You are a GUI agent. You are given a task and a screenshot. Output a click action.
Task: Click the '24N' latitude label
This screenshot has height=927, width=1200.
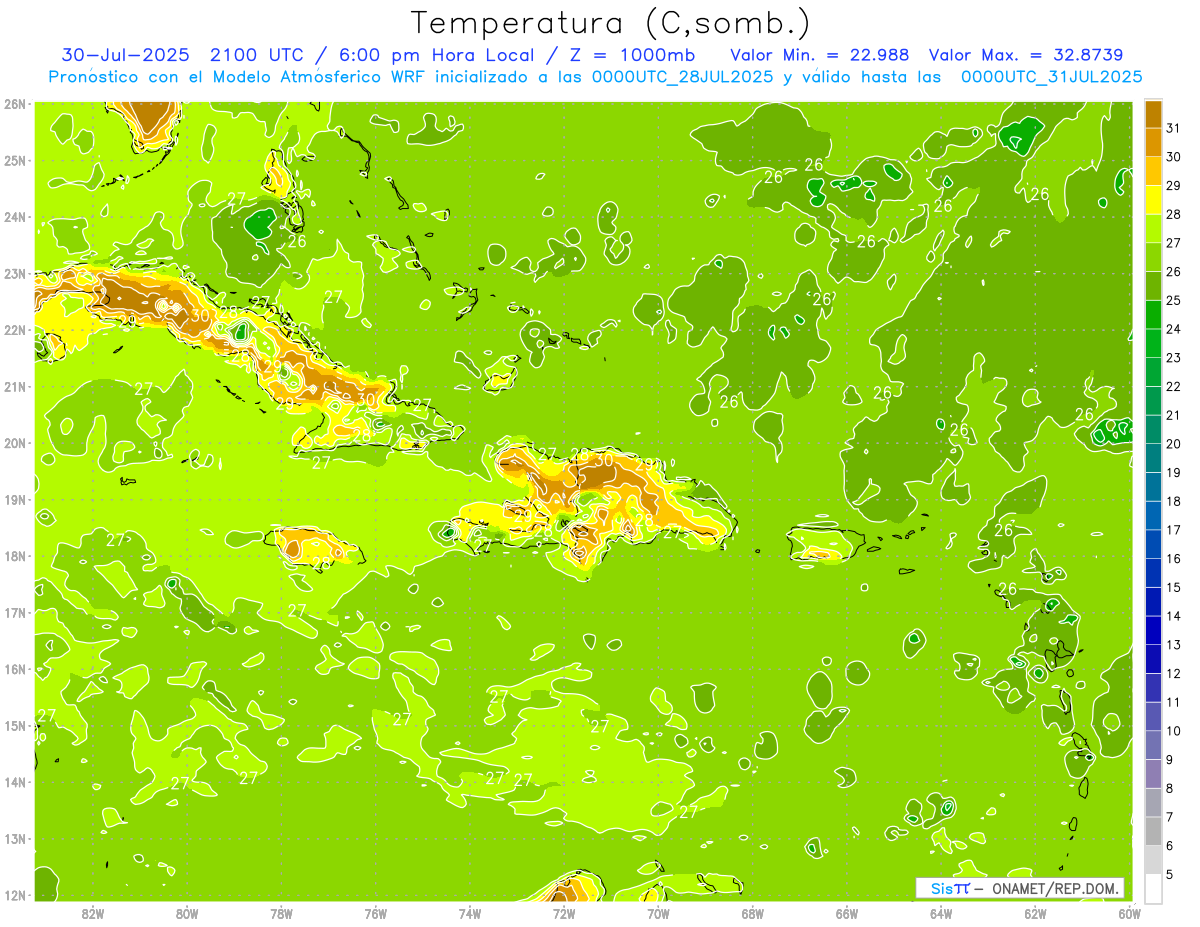15,217
